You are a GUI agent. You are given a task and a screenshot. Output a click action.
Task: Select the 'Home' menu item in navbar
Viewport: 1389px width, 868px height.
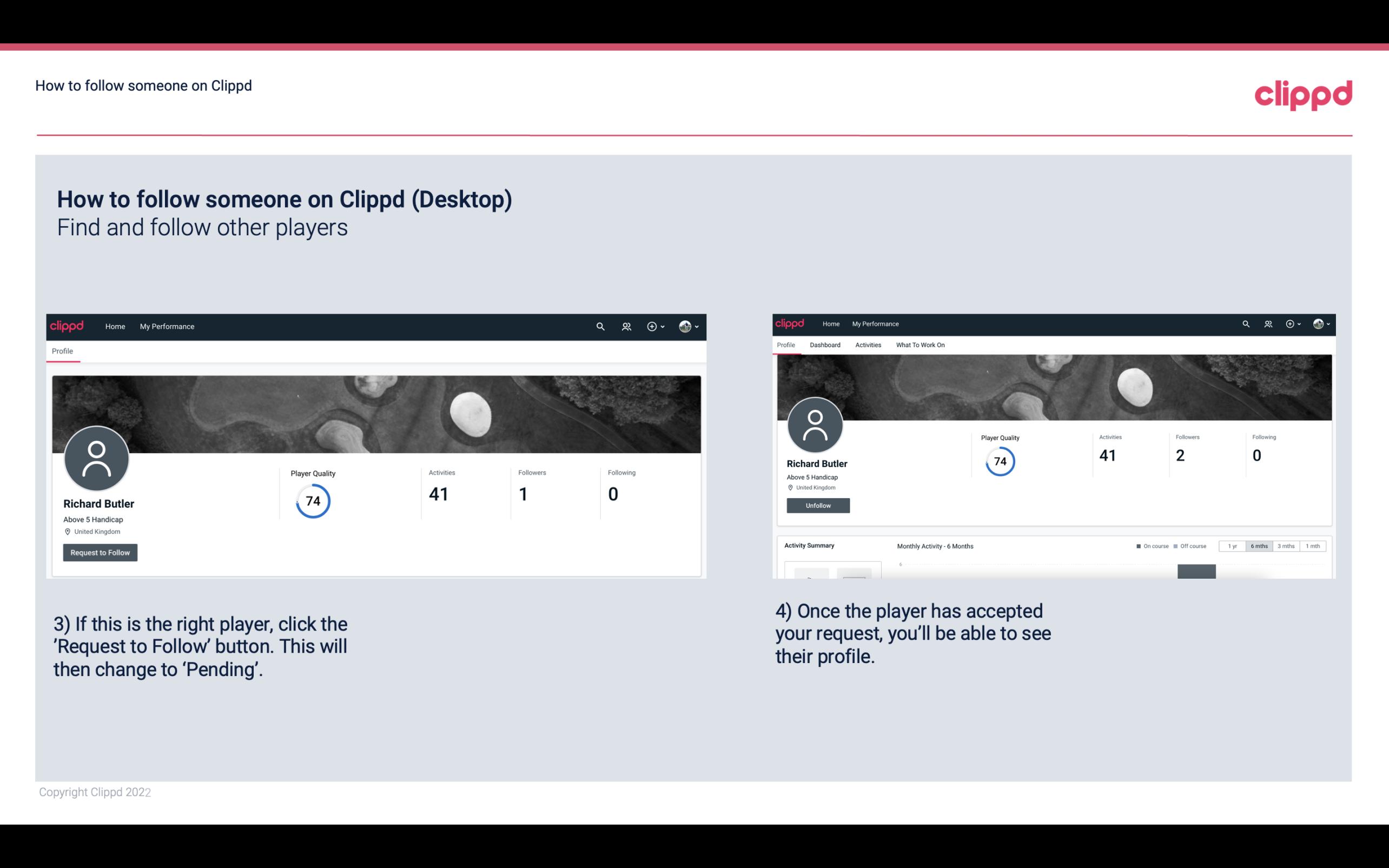(x=115, y=326)
